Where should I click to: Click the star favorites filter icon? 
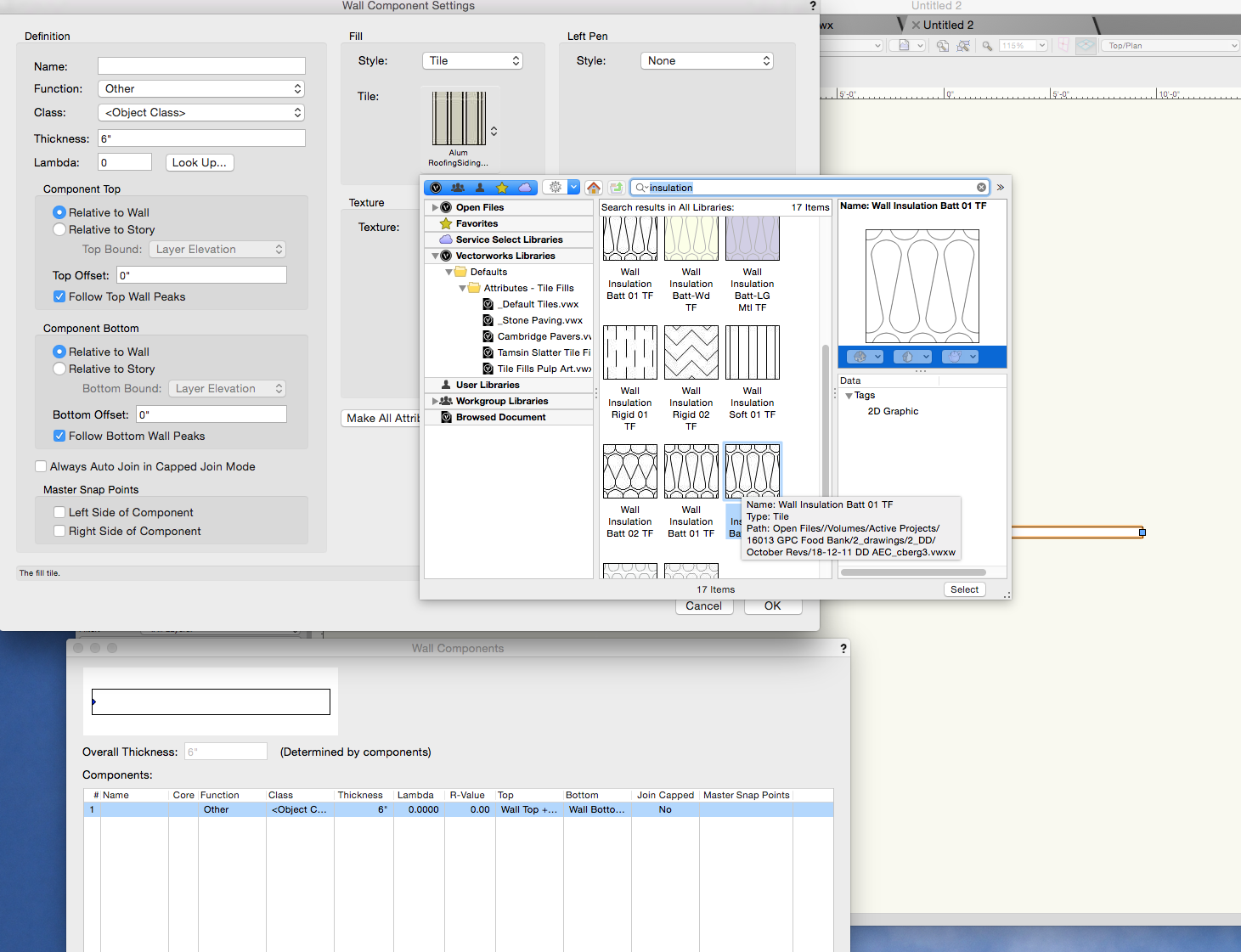[x=502, y=188]
